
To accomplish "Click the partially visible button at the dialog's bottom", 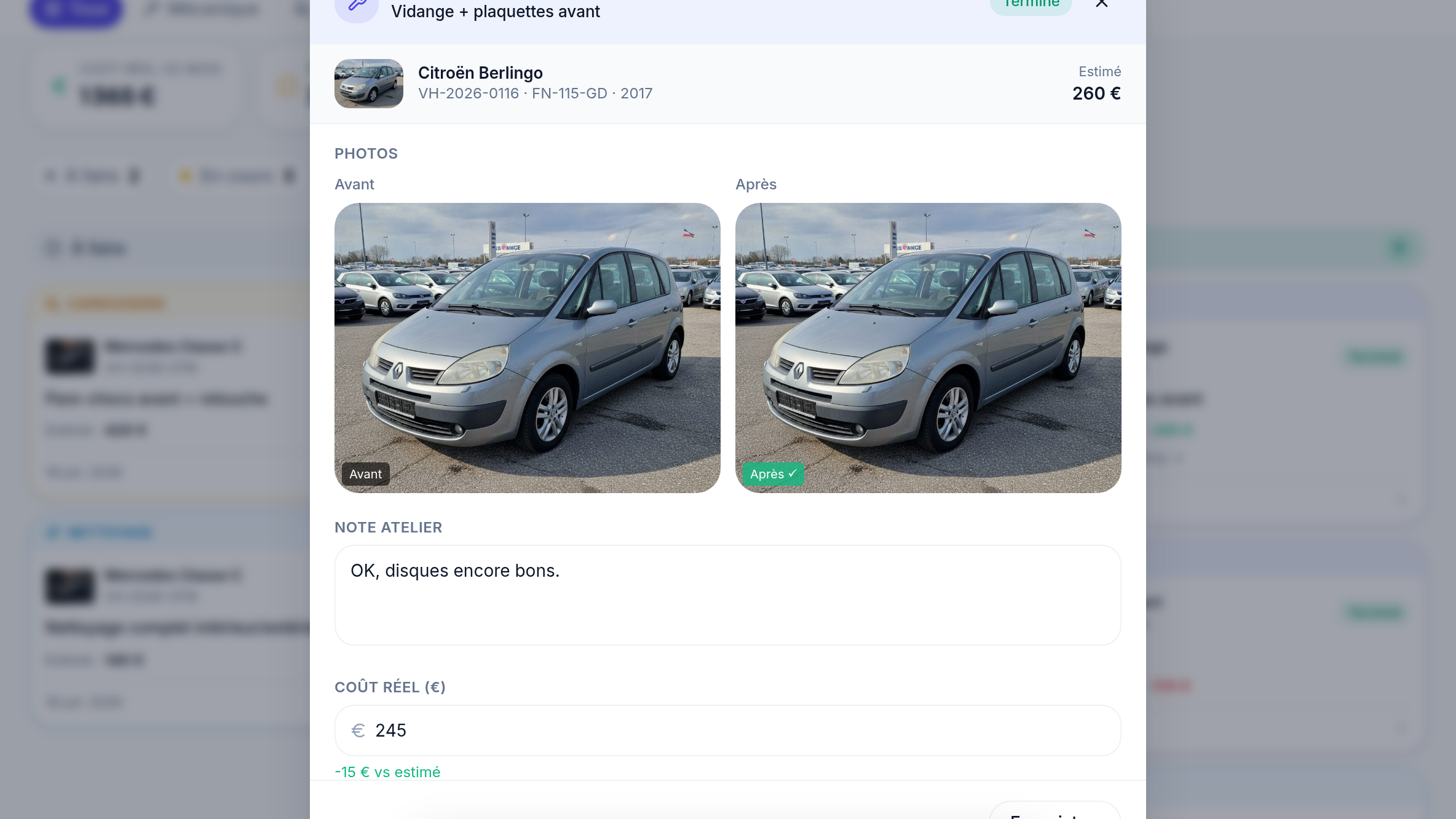I will (x=1055, y=810).
